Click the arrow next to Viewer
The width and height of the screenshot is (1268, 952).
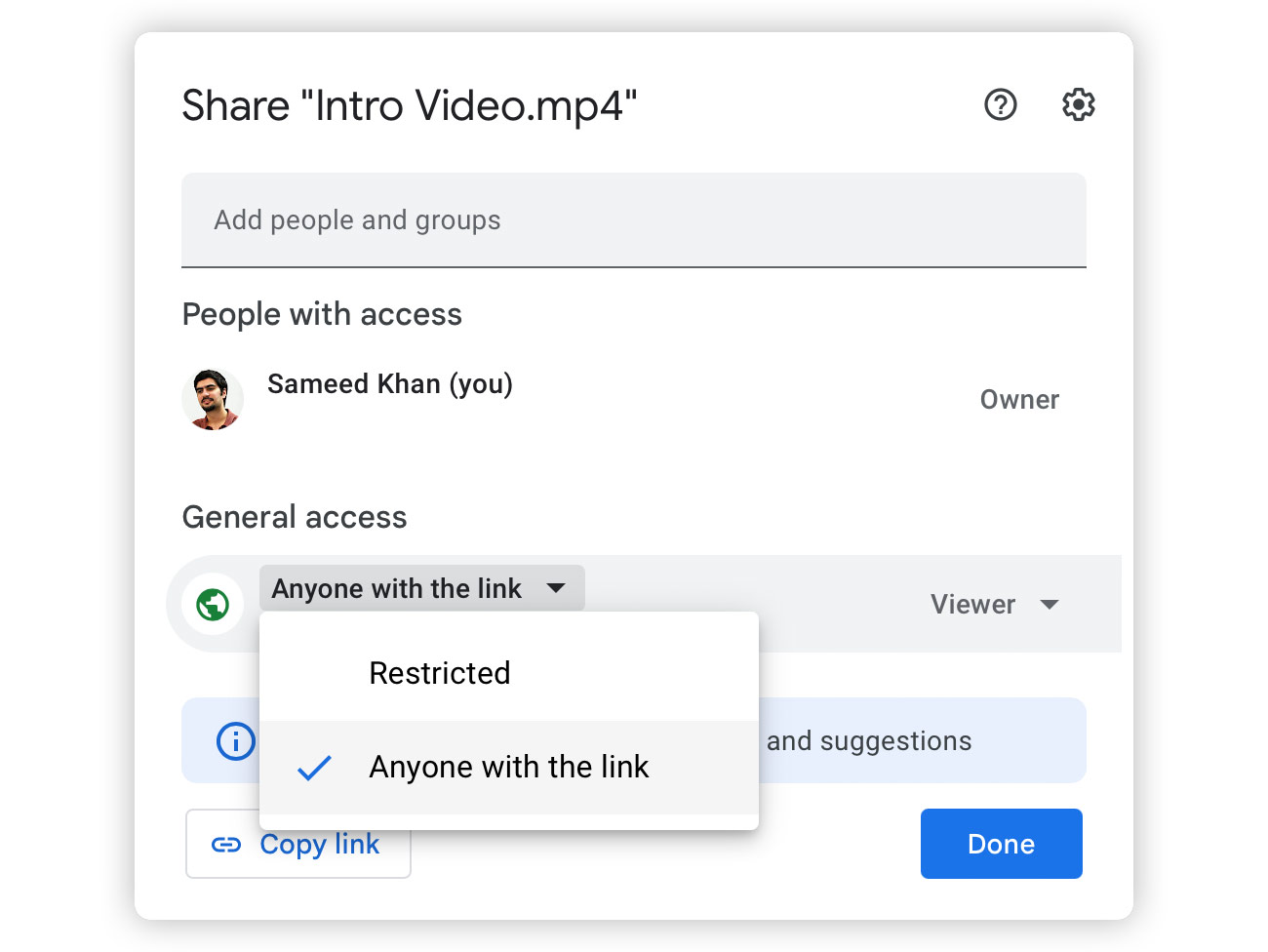(x=1050, y=605)
